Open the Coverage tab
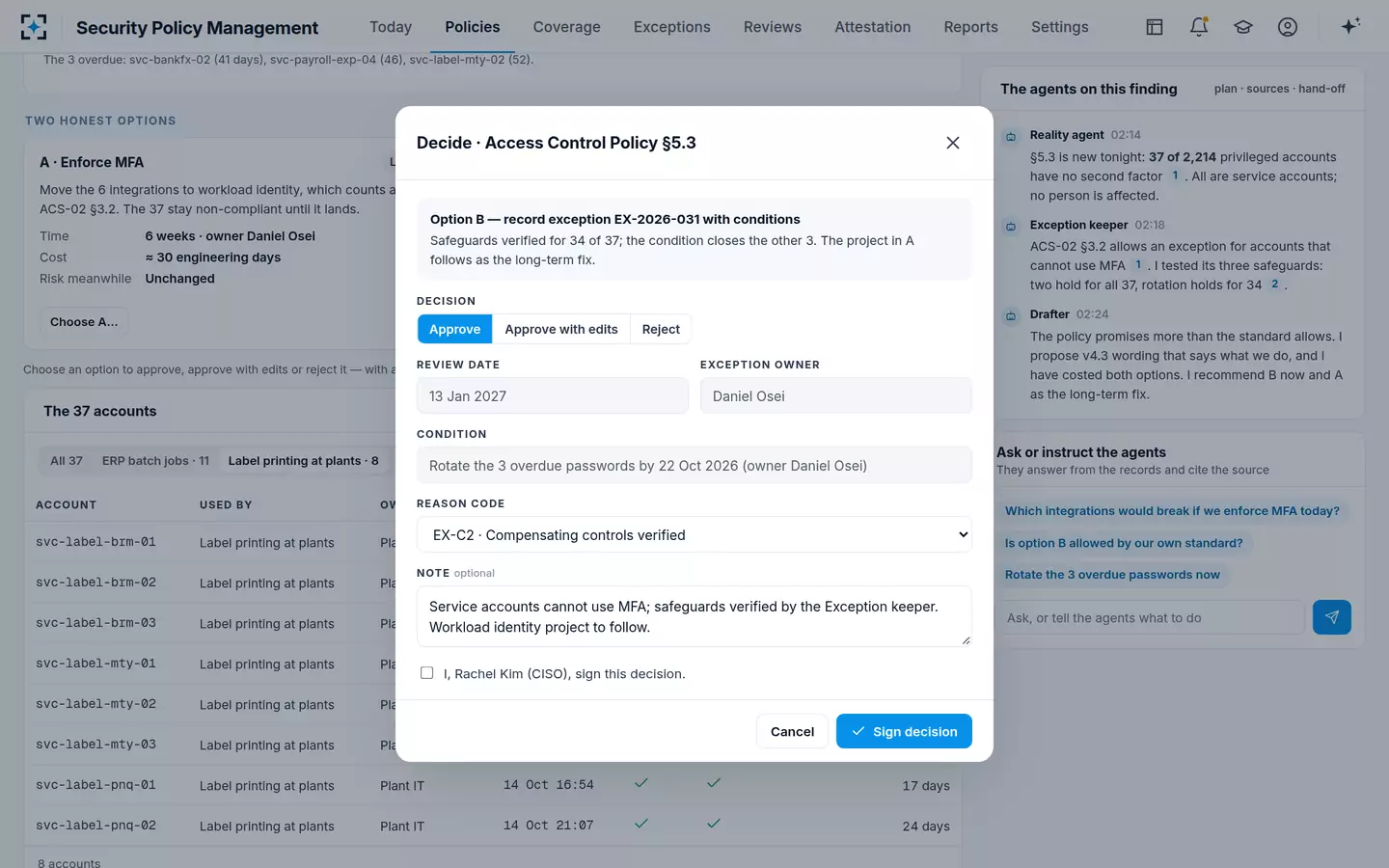Viewport: 1389px width, 868px height. click(567, 27)
